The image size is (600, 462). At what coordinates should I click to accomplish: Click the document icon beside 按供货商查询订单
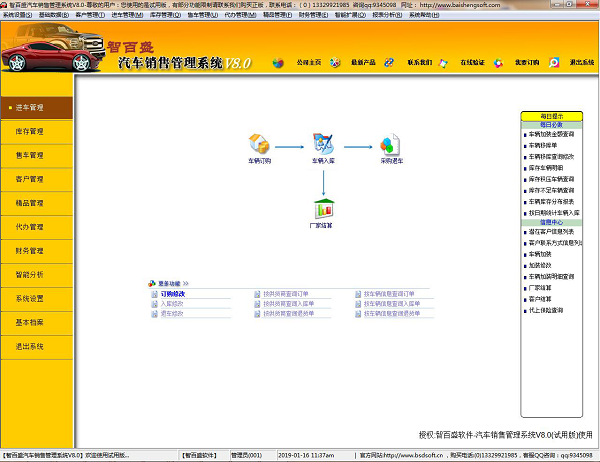pyautogui.click(x=257, y=294)
